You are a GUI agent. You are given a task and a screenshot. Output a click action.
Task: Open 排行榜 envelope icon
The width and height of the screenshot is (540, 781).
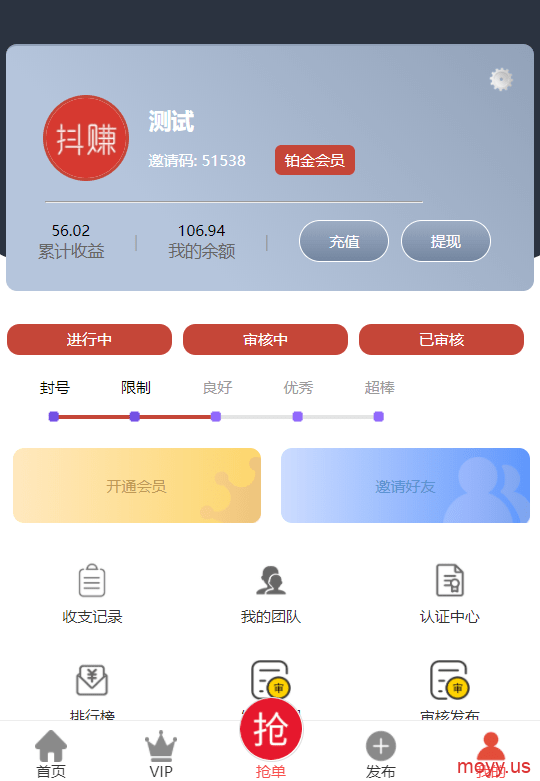tap(92, 680)
